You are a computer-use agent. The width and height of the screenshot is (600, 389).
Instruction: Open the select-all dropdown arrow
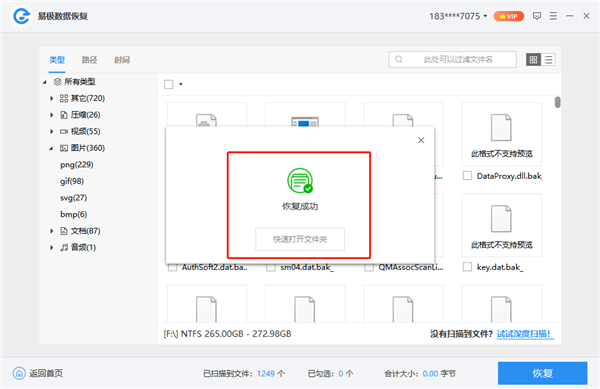[x=181, y=84]
